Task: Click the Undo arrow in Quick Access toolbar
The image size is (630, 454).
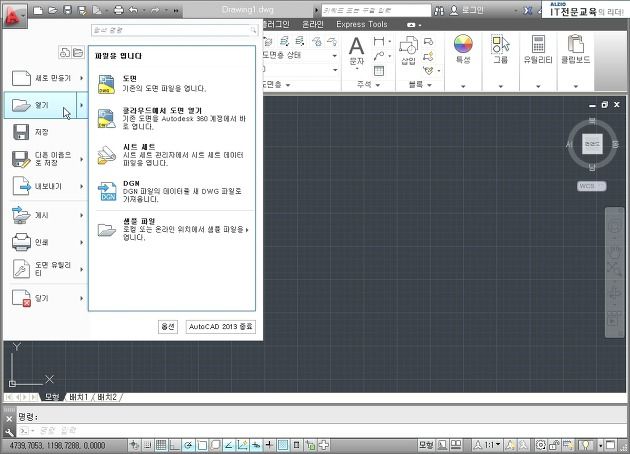Action: point(134,10)
